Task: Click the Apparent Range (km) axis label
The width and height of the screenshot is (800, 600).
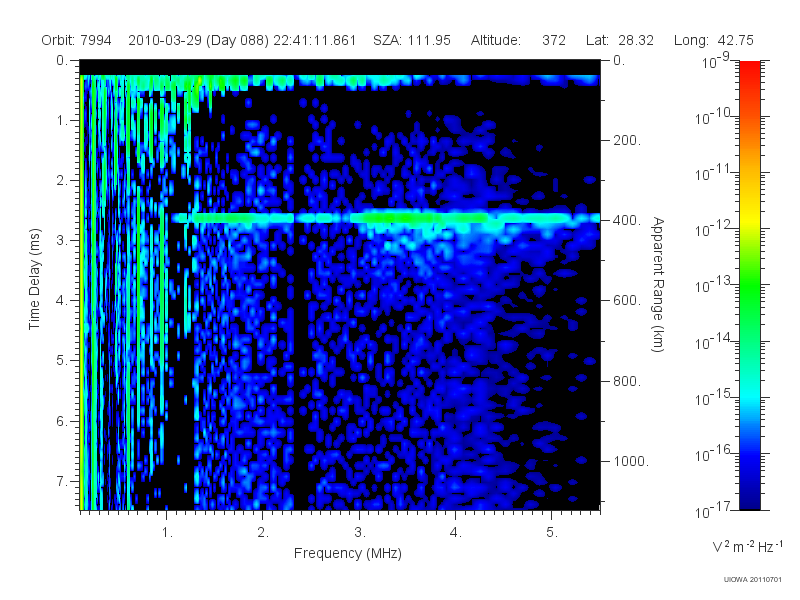Action: pos(658,285)
